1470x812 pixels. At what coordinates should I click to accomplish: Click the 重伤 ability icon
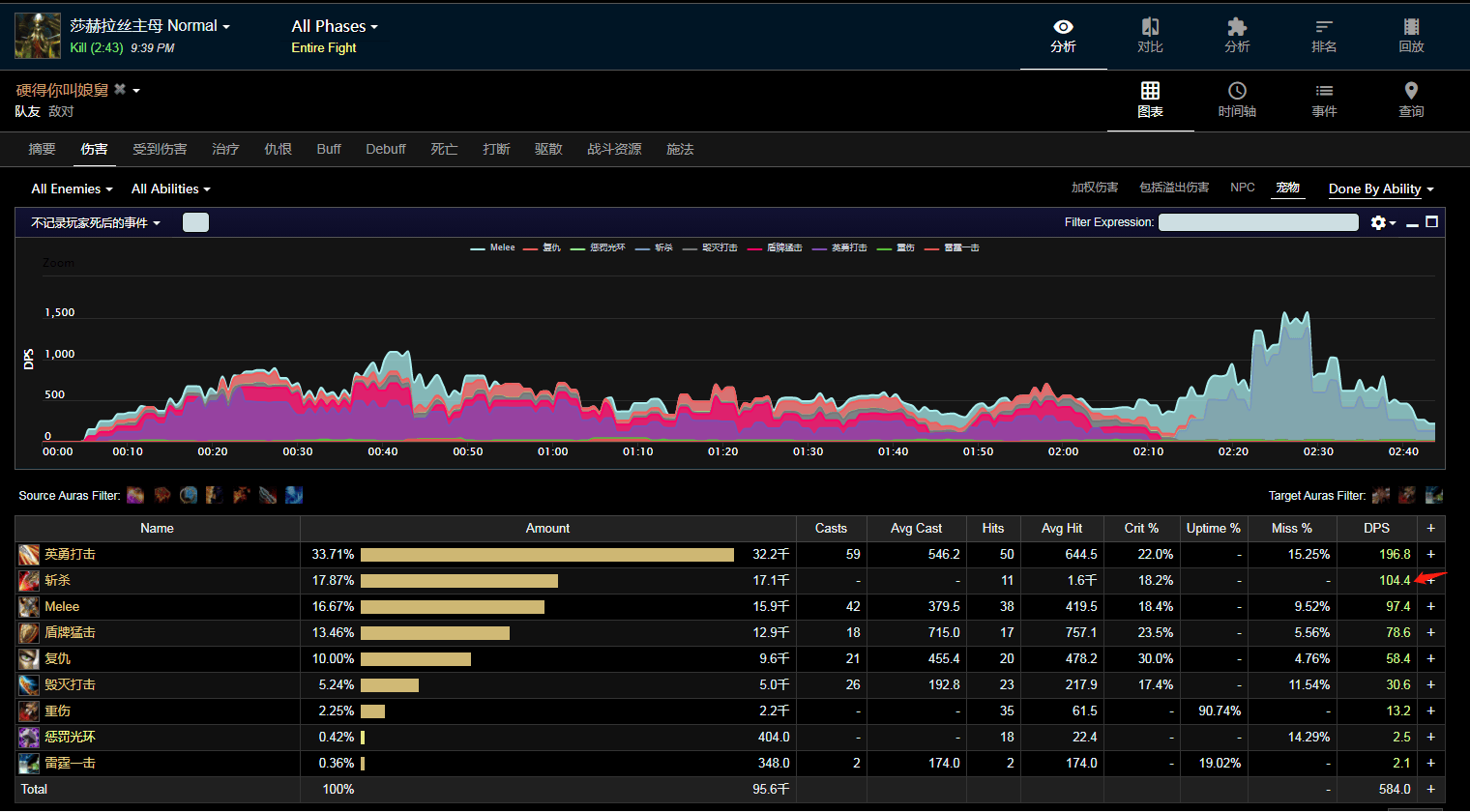[29, 711]
